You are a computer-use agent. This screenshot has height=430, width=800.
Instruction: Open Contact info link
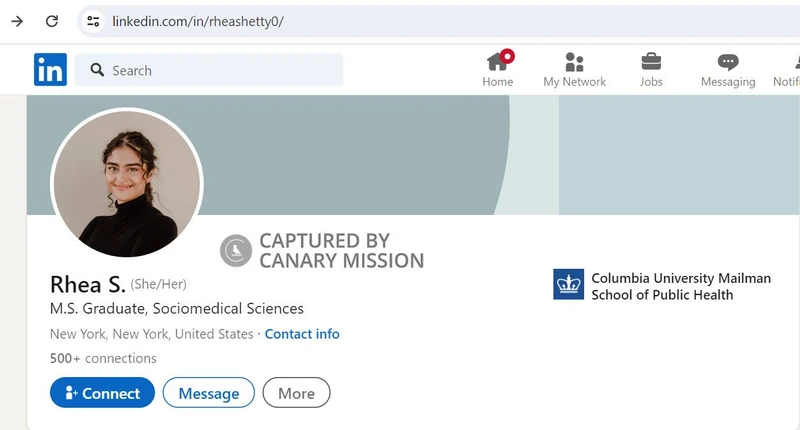click(302, 334)
